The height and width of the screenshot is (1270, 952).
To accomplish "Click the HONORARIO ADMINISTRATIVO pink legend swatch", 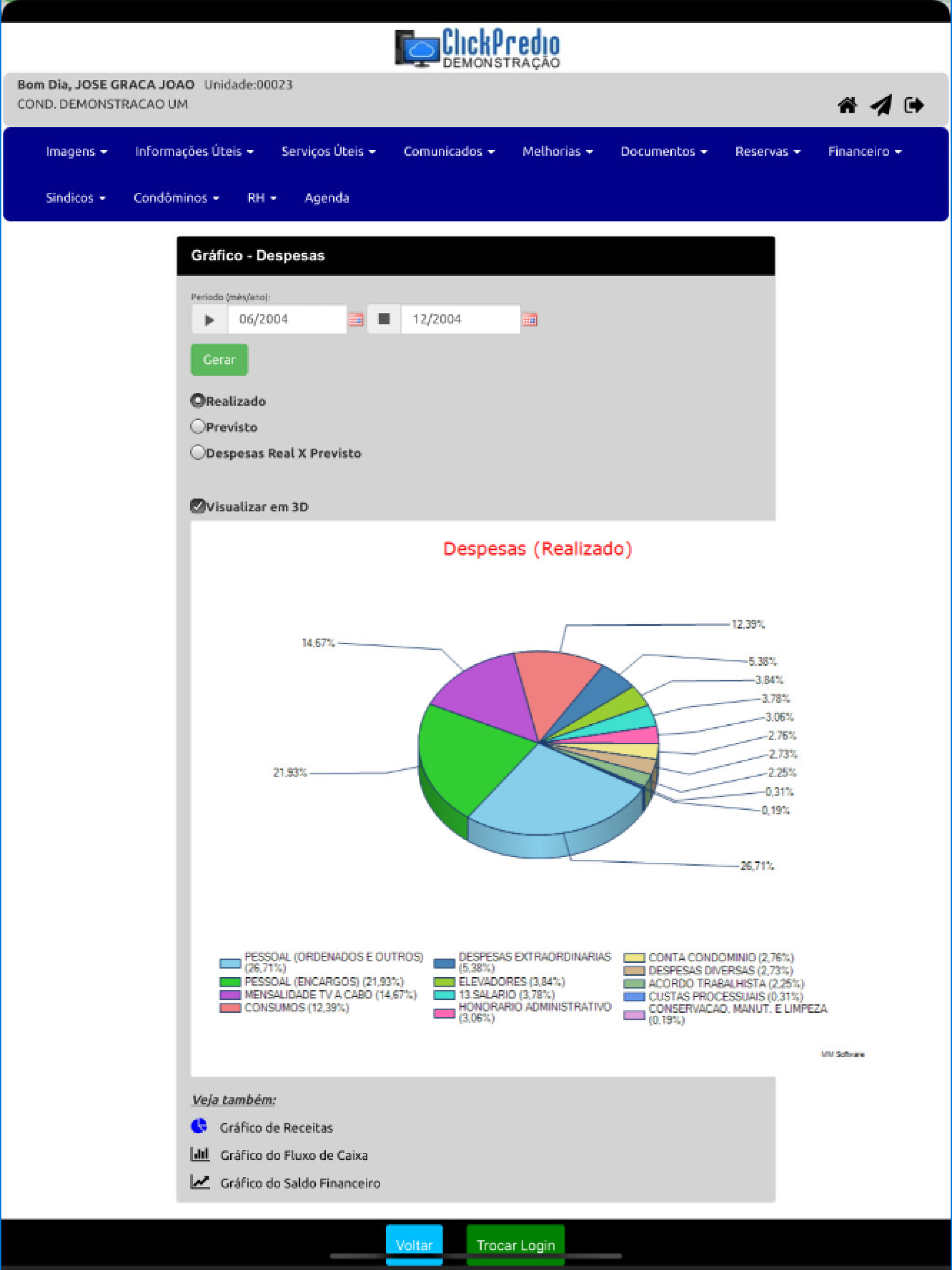I will point(444,1013).
